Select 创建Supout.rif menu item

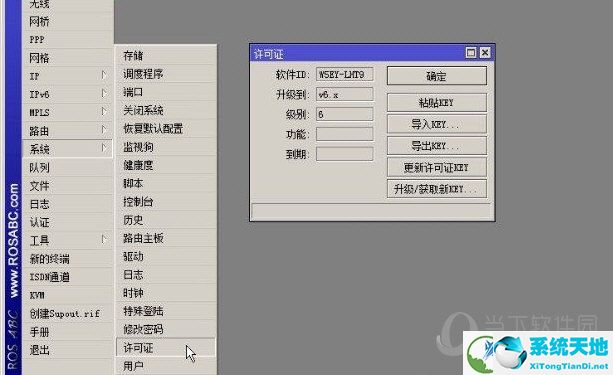[x=67, y=314]
